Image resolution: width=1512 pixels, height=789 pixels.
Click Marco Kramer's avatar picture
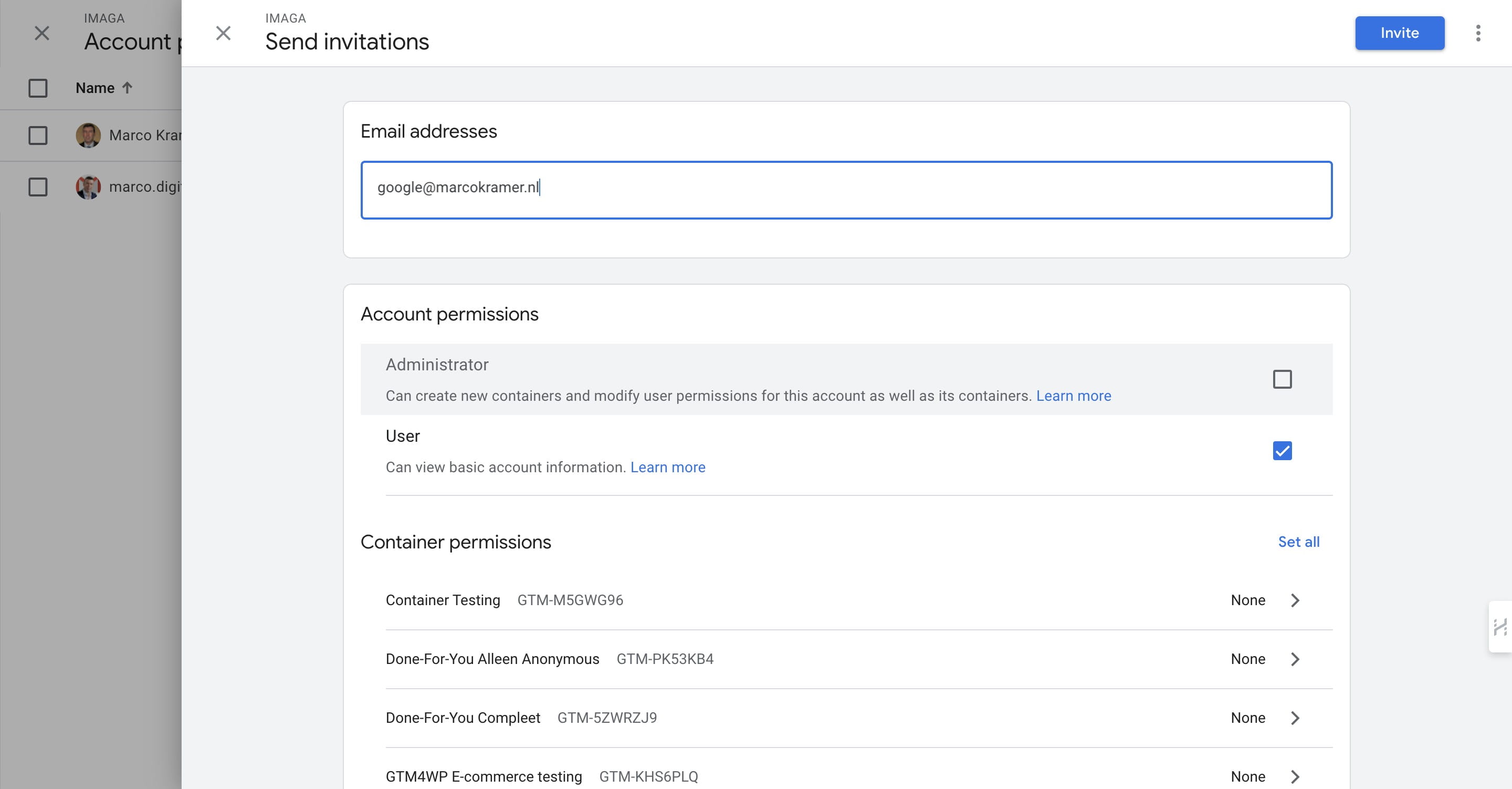(88, 135)
